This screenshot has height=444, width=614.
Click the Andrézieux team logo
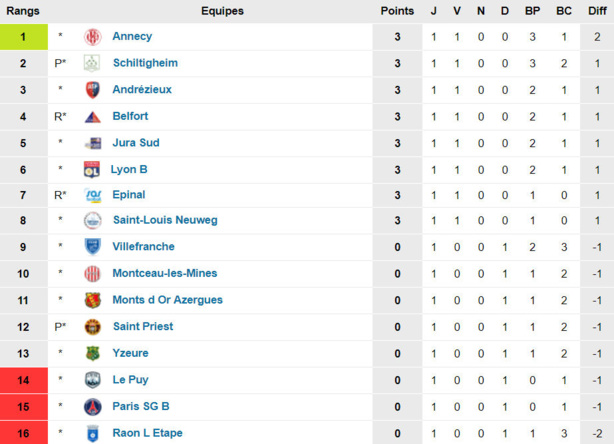point(93,90)
